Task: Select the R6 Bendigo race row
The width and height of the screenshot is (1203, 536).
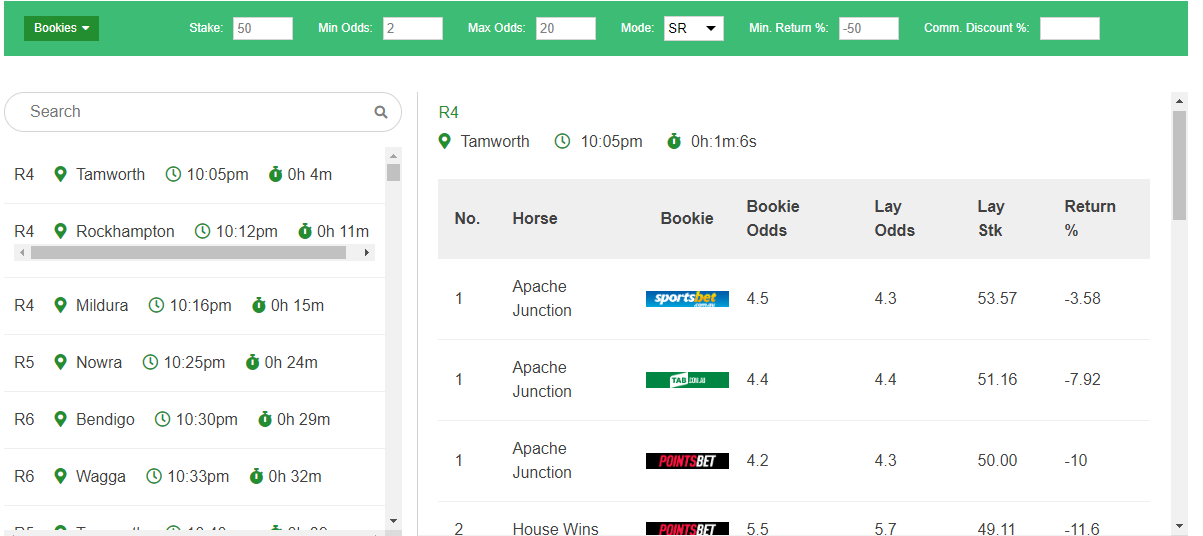Action: click(194, 420)
